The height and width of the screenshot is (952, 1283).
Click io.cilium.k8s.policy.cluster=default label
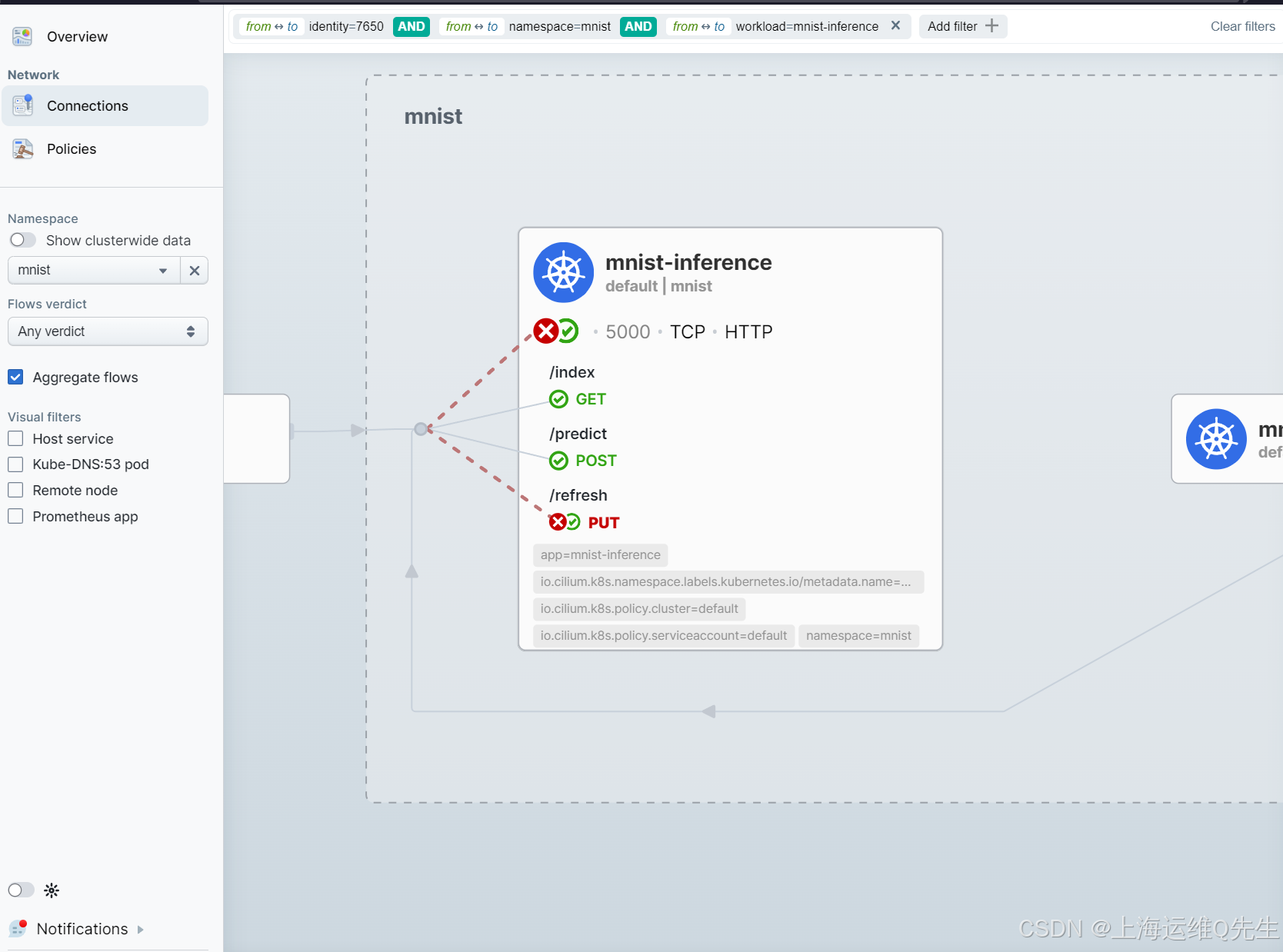(639, 608)
